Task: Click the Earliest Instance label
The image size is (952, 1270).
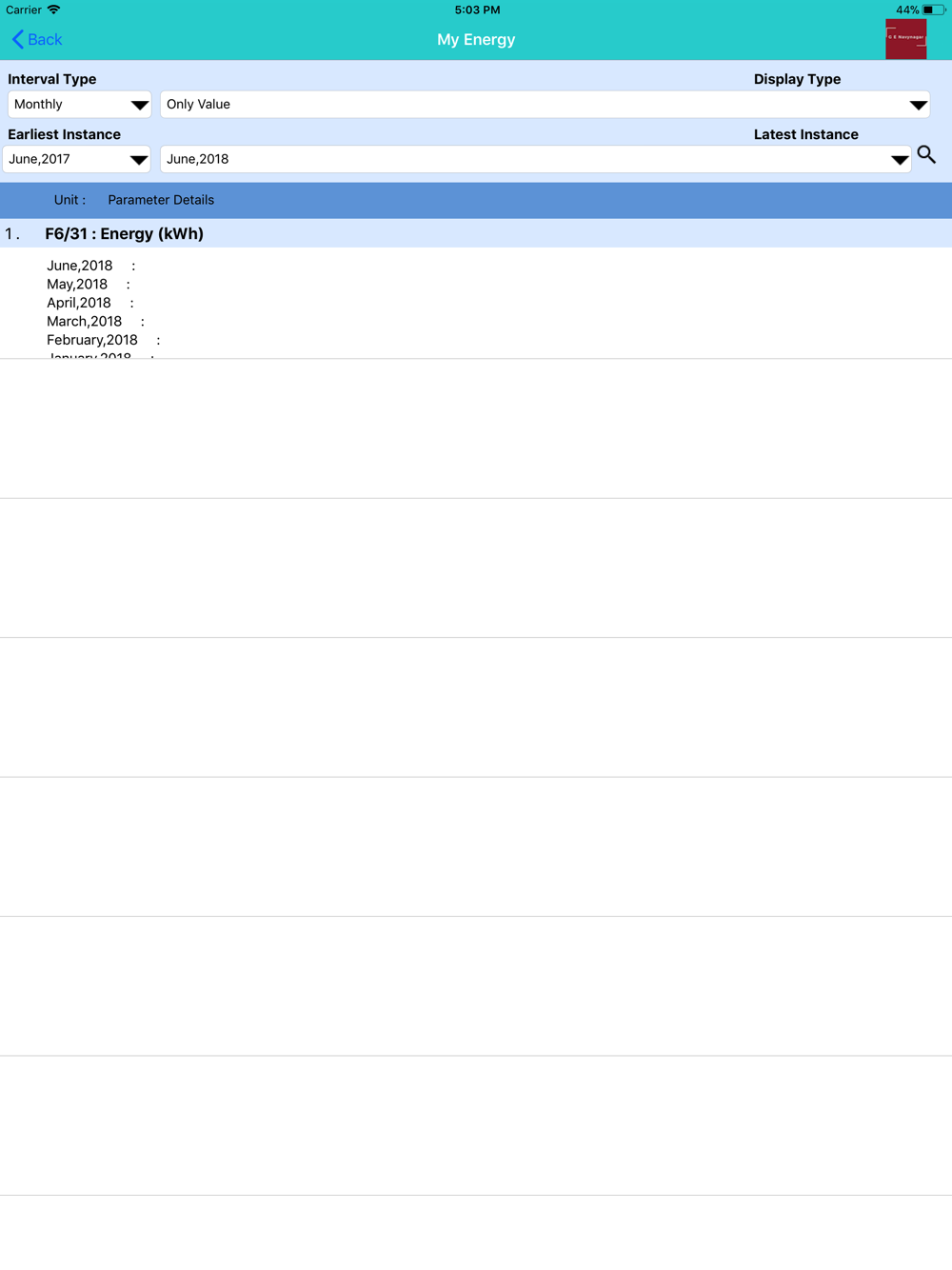Action: pyautogui.click(x=65, y=134)
